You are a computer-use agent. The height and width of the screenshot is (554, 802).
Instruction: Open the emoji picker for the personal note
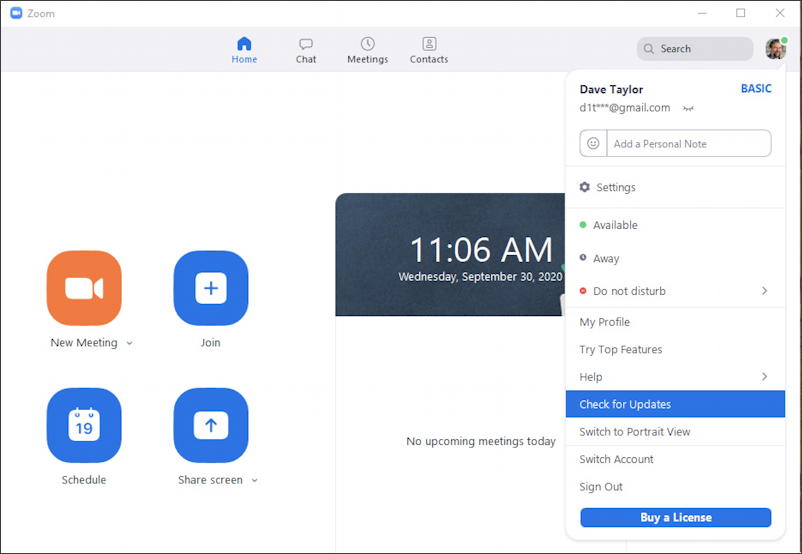[593, 143]
